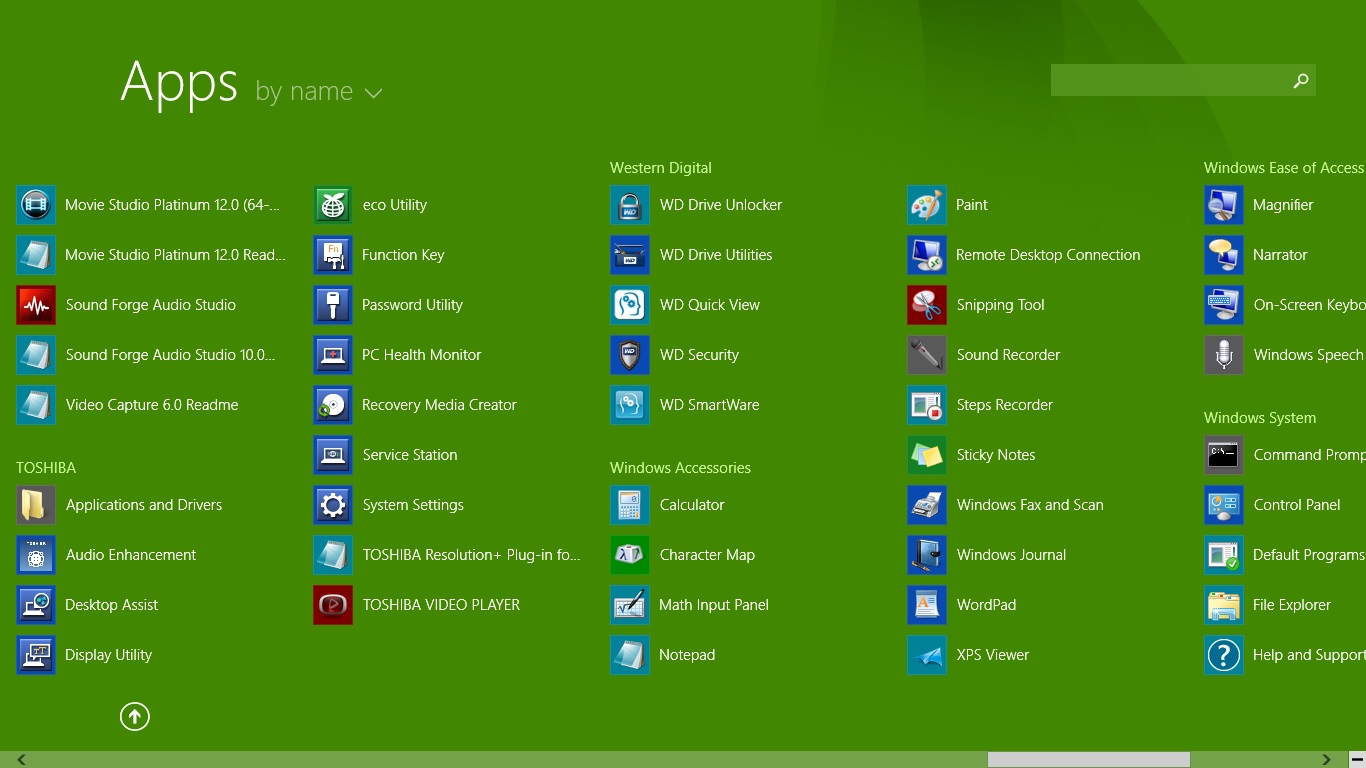1366x768 pixels.
Task: Launch the TOSHIBA VIDEO PLAYER icon
Action: (x=333, y=605)
